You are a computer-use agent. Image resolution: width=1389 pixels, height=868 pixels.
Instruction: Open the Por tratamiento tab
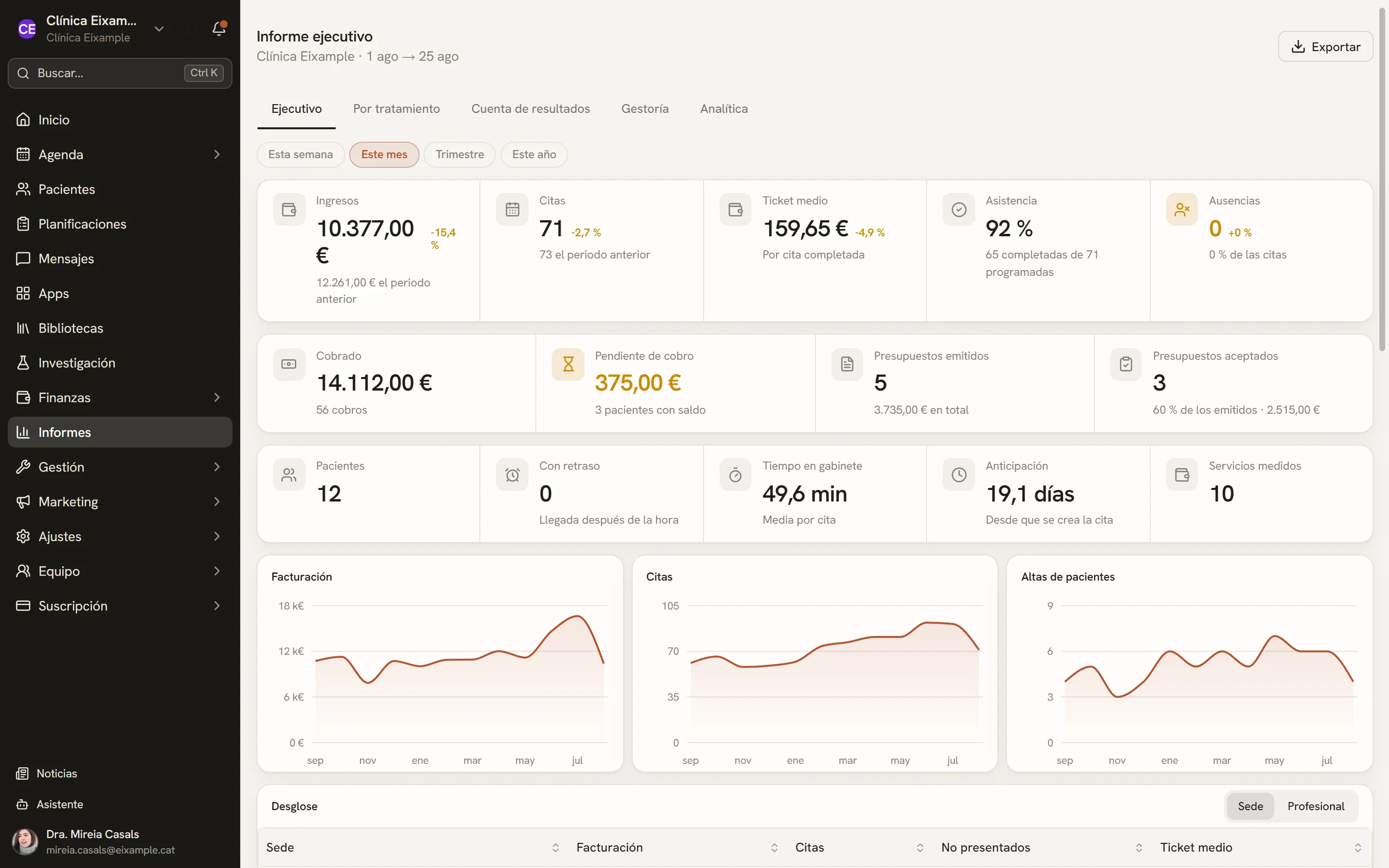(x=396, y=108)
